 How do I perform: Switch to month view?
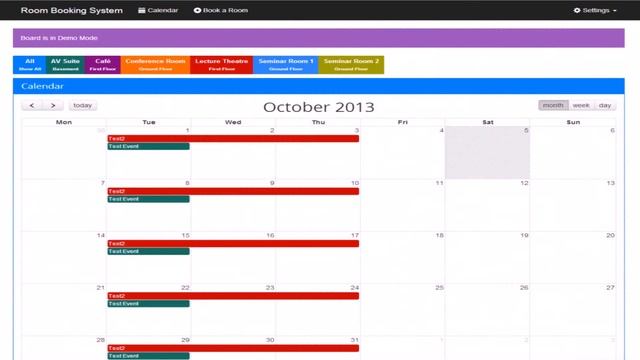(553, 105)
